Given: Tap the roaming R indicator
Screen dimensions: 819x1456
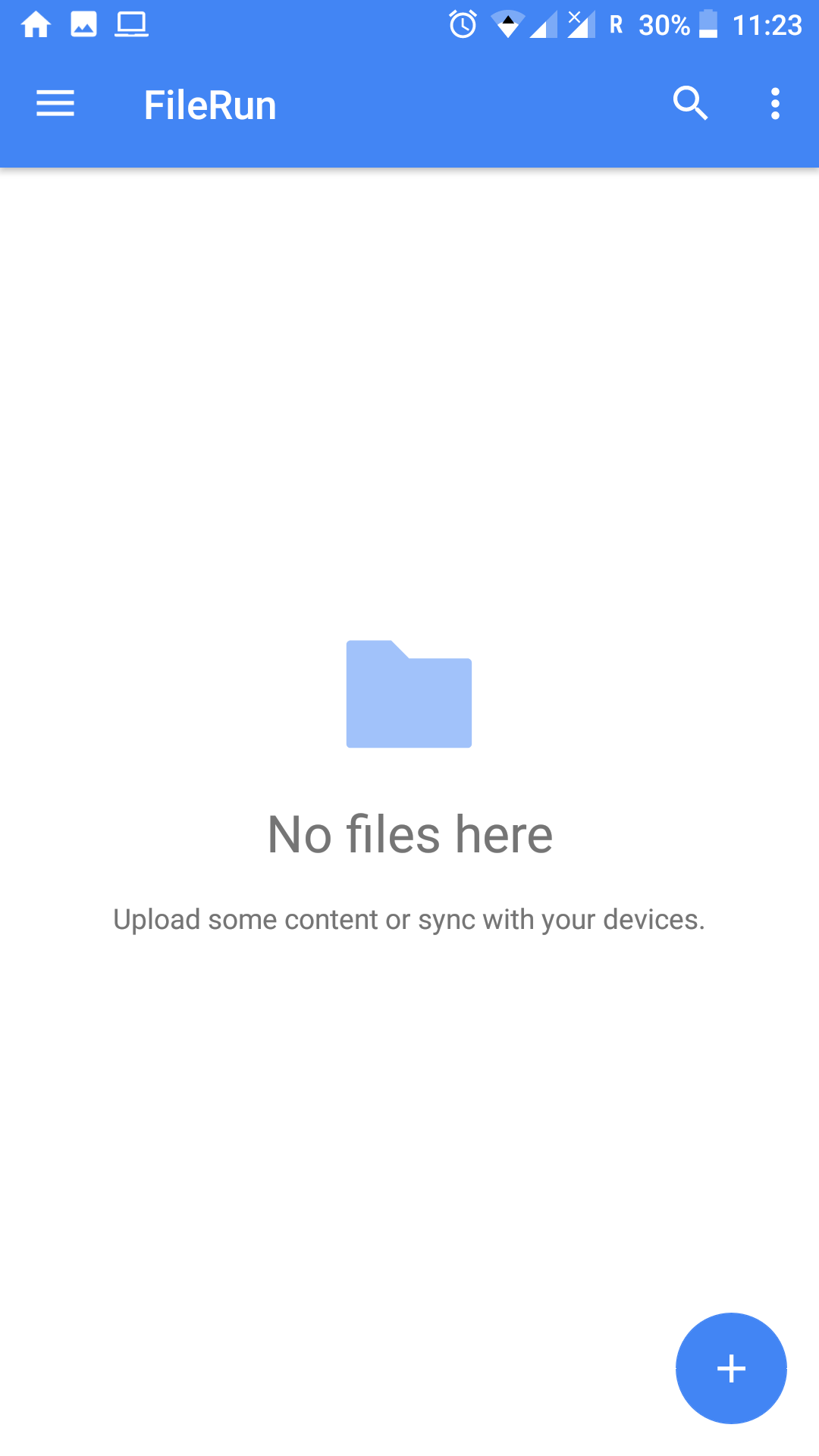Looking at the screenshot, I should pyautogui.click(x=616, y=25).
